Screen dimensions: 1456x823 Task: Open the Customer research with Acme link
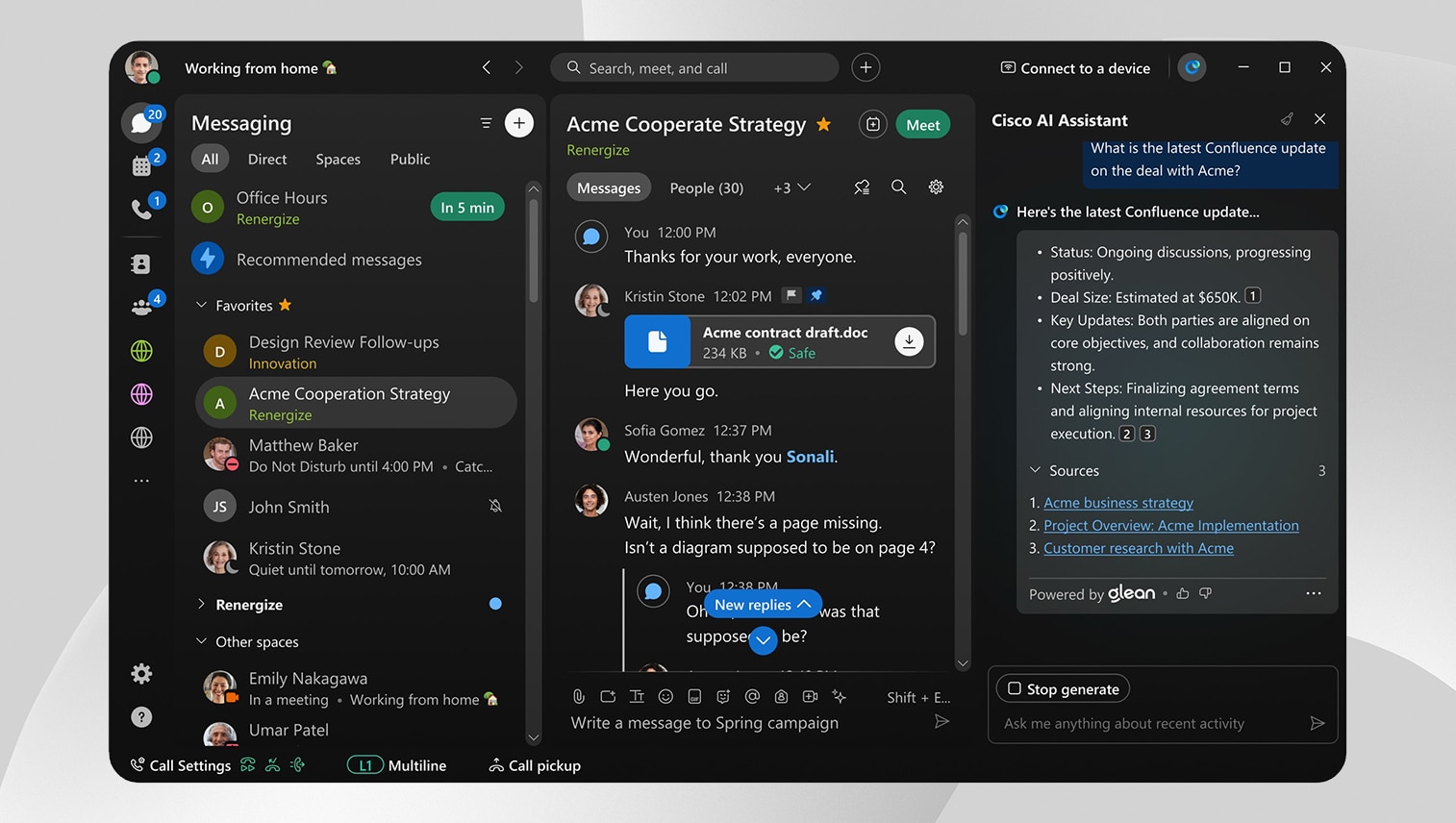1139,548
